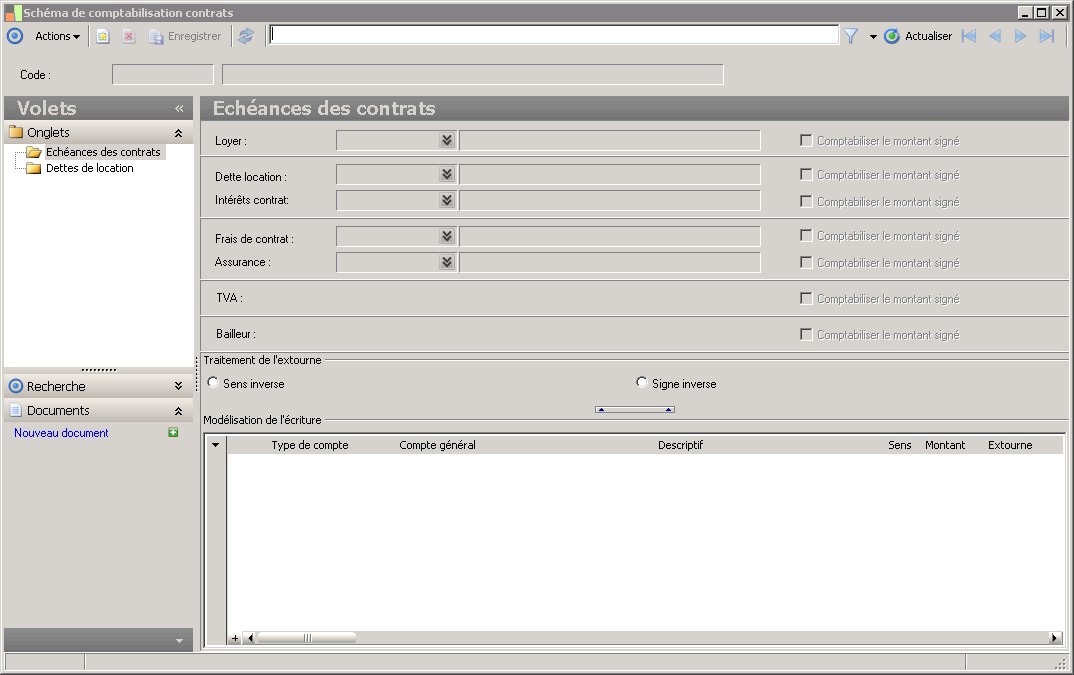Click the Descriptif column header
Image resolution: width=1074 pixels, height=675 pixels.
pyautogui.click(x=680, y=445)
